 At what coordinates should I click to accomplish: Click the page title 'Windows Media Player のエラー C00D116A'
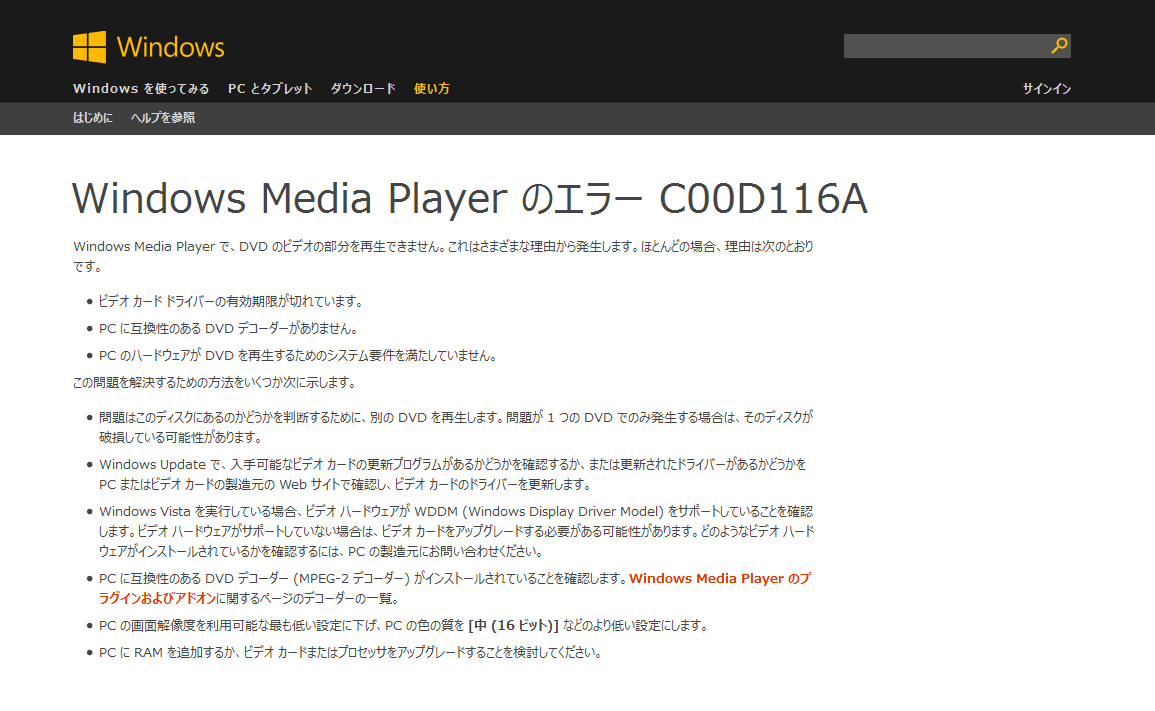470,198
